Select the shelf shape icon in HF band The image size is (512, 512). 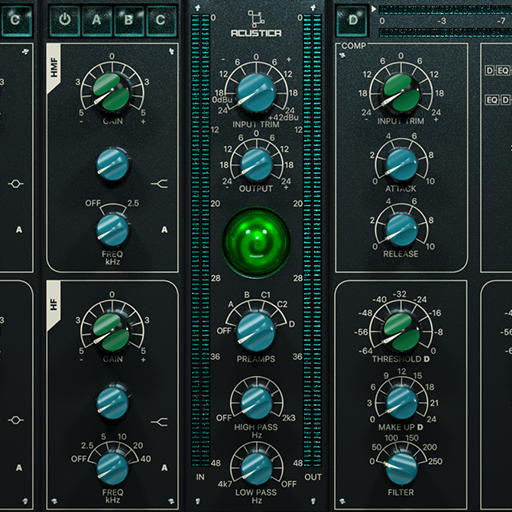click(159, 422)
